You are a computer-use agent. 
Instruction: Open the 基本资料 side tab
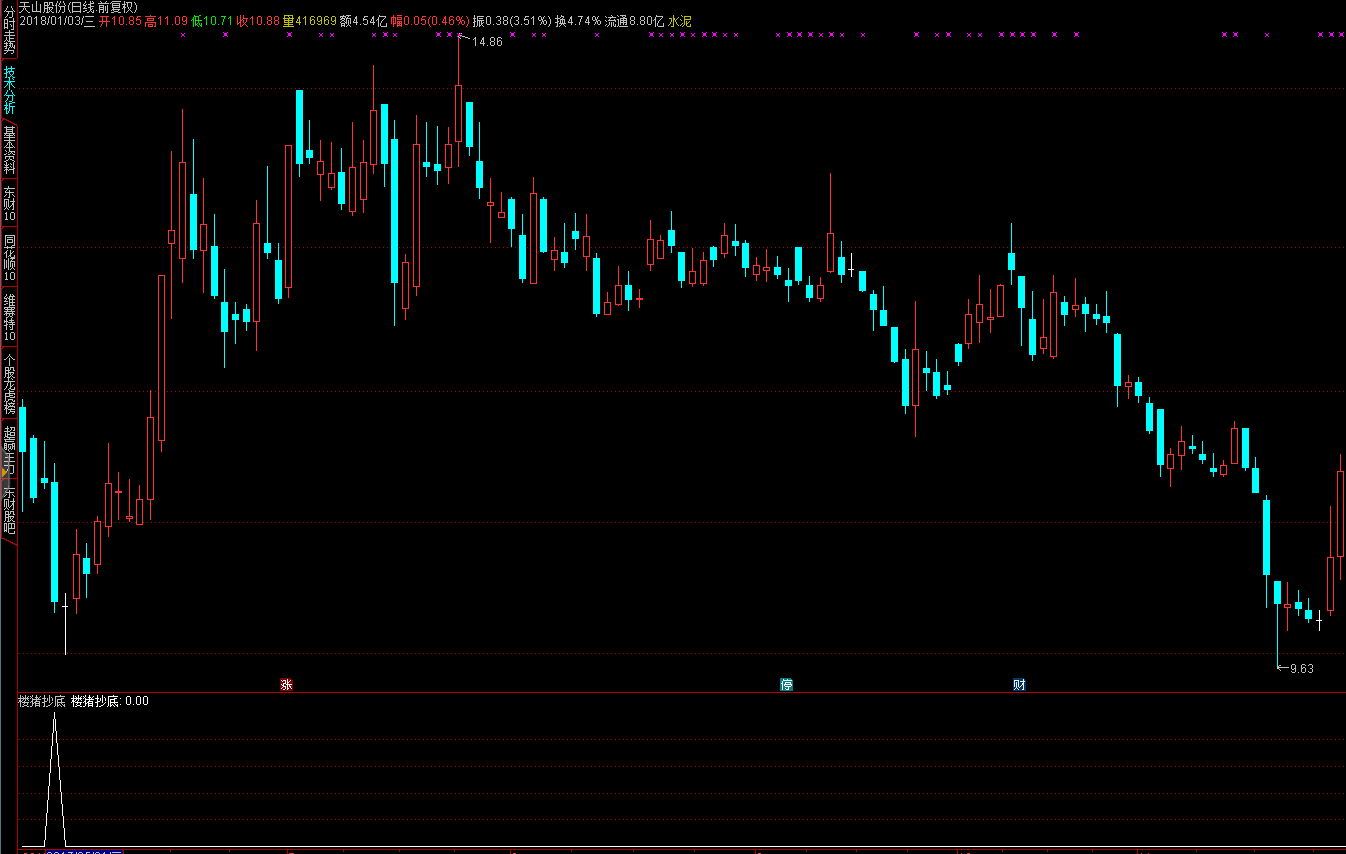9,150
